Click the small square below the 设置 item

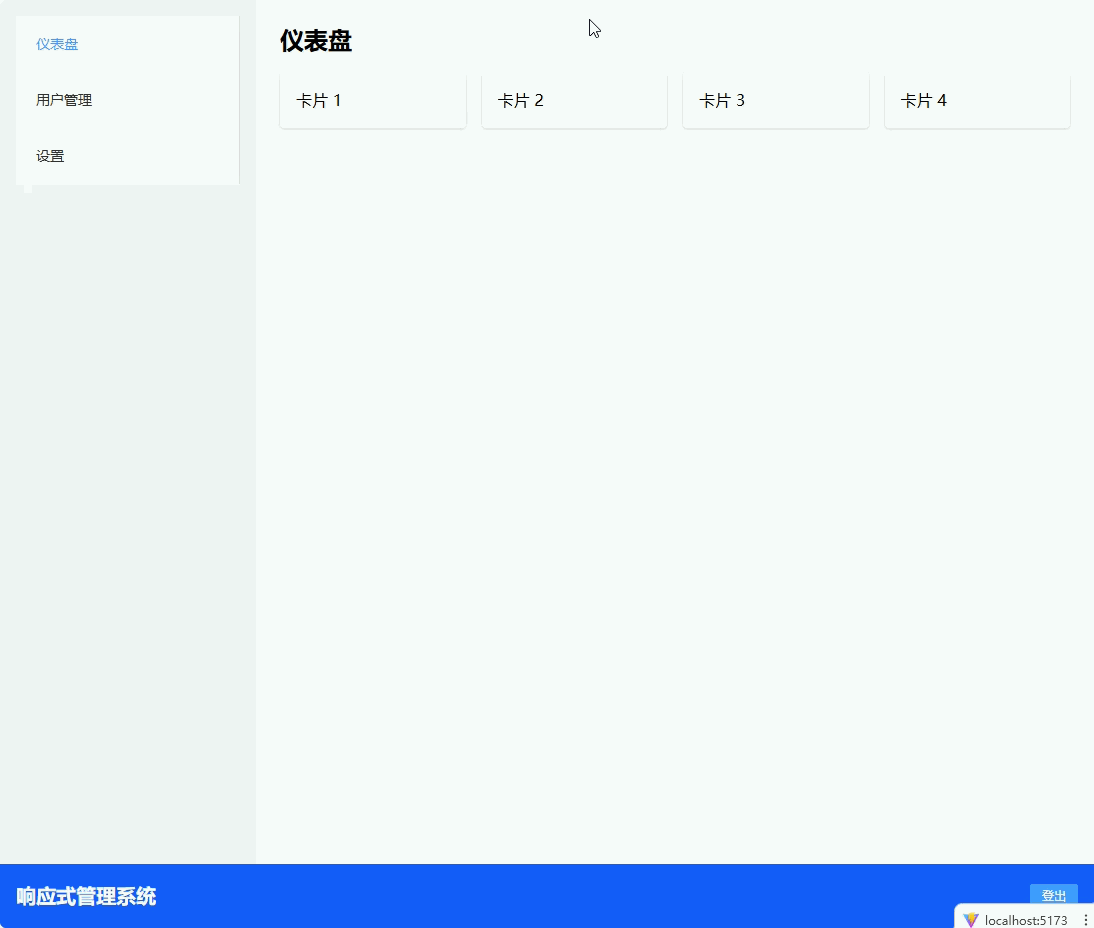pos(28,188)
